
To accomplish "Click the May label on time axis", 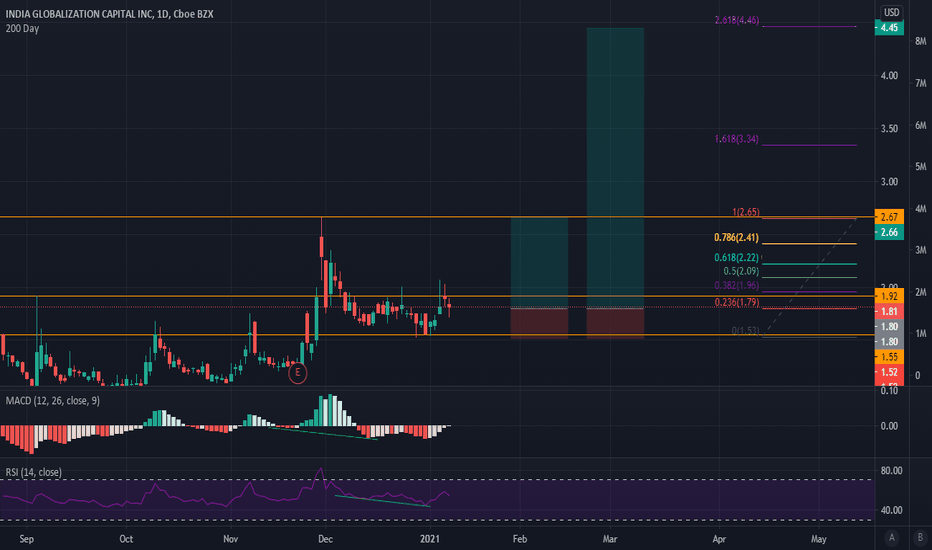I will coord(818,539).
